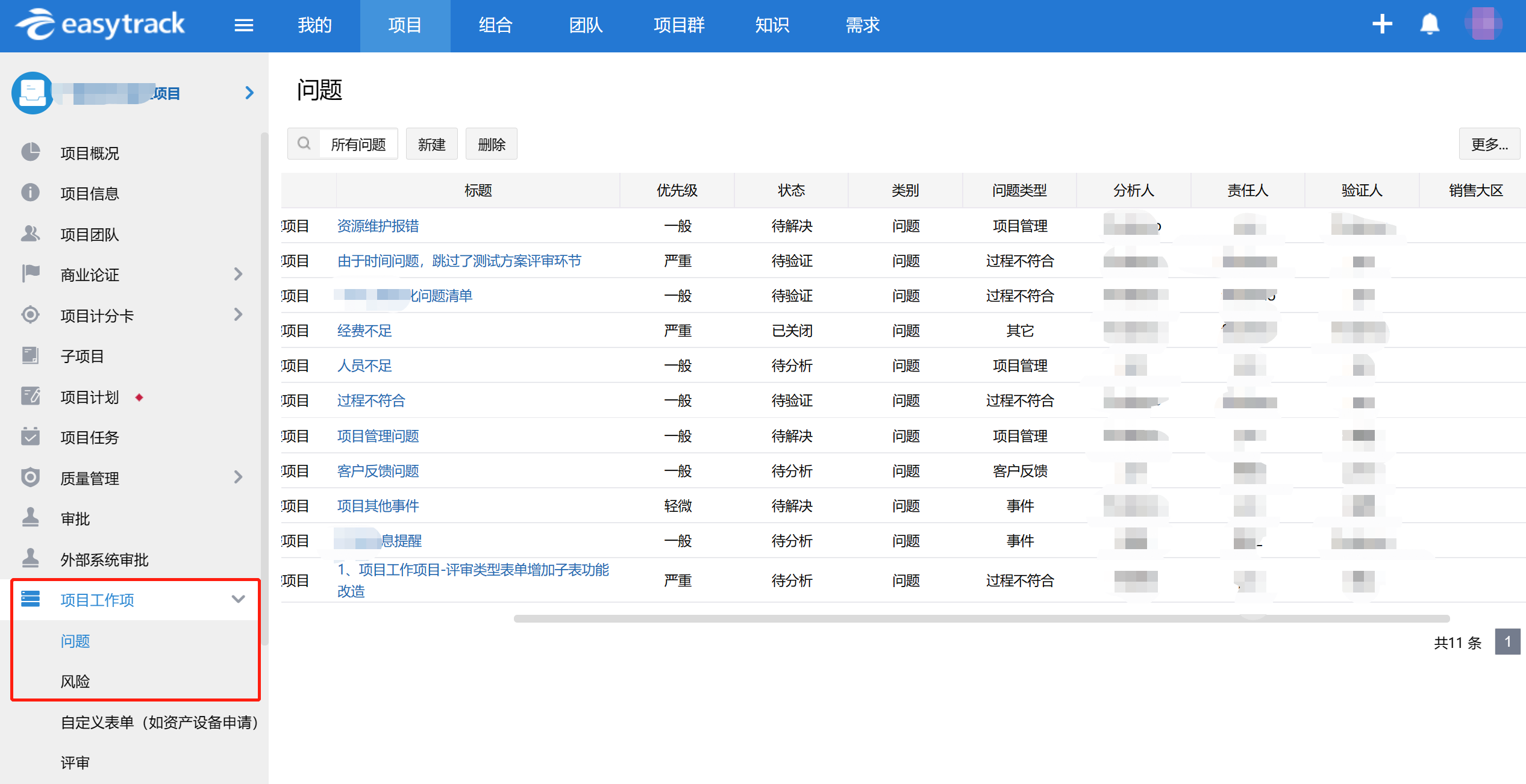Switch to the 团队 top menu
The height and width of the screenshot is (784, 1526).
586,25
